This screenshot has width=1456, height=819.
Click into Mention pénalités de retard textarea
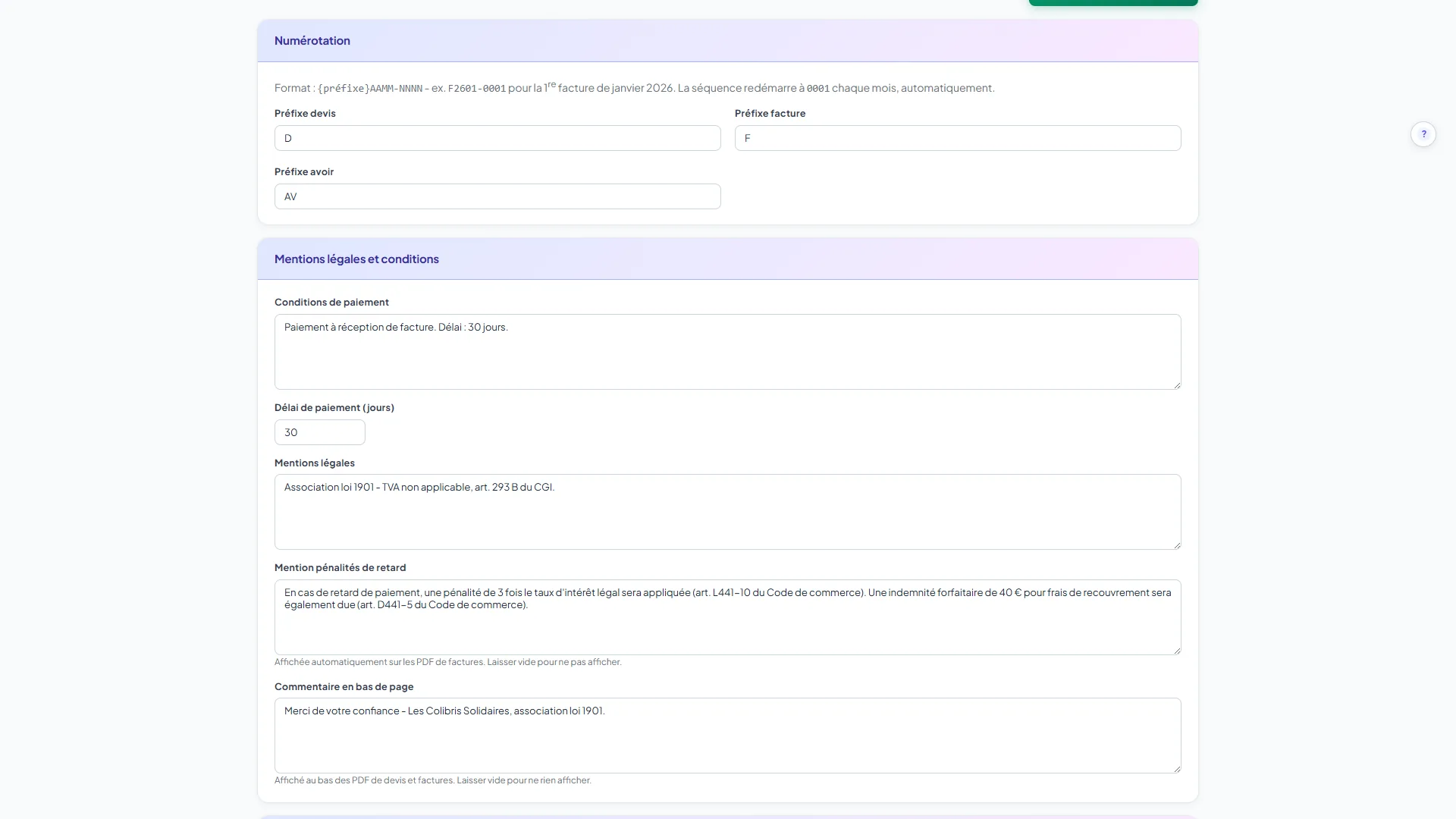coord(728,617)
